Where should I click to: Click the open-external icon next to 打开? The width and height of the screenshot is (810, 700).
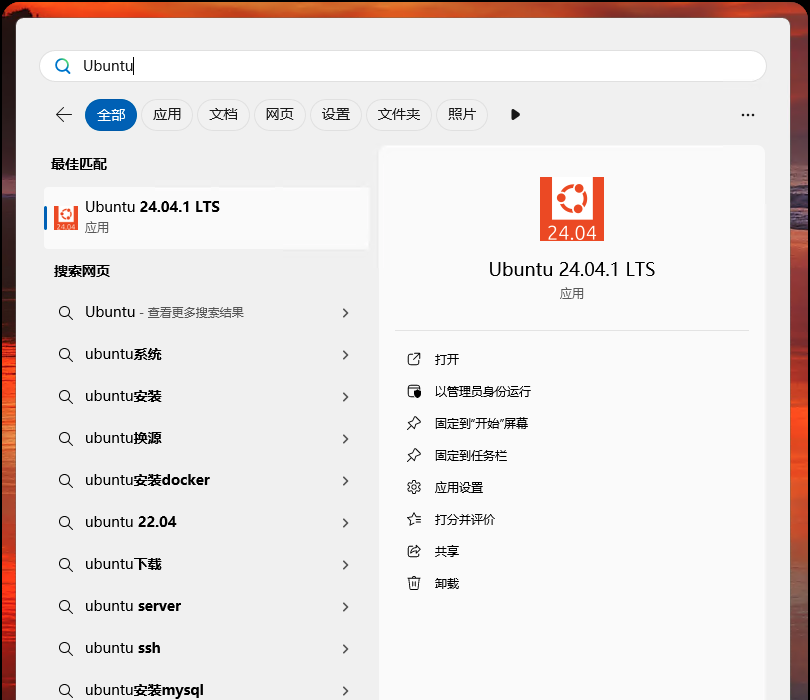coord(414,359)
